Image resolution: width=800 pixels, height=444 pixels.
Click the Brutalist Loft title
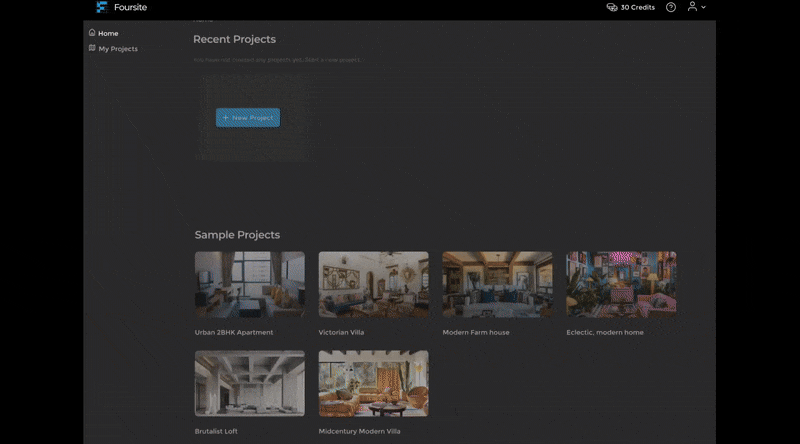point(216,431)
